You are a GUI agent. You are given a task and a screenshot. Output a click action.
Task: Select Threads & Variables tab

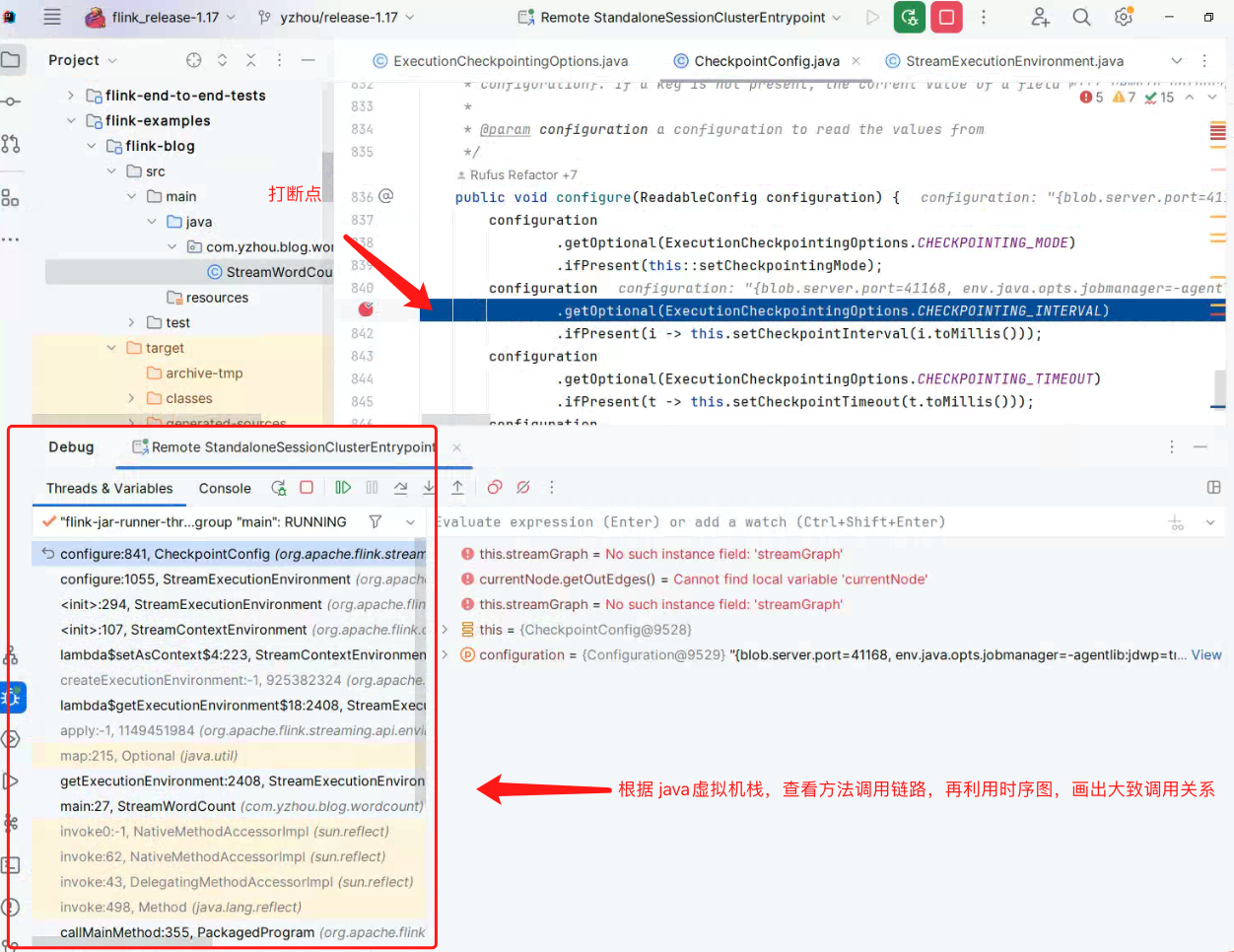point(109,488)
